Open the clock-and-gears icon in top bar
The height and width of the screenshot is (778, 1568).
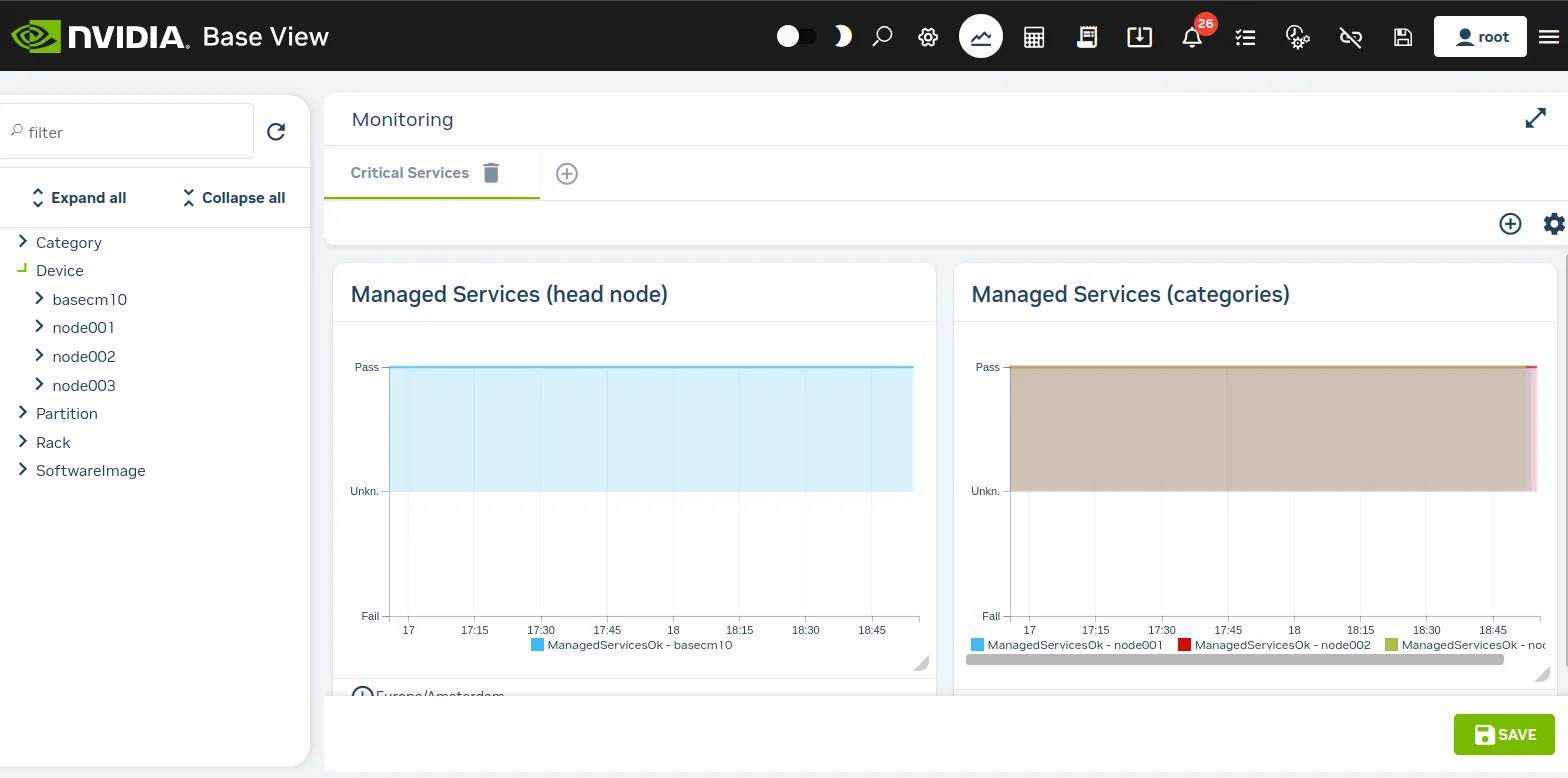click(x=1298, y=37)
